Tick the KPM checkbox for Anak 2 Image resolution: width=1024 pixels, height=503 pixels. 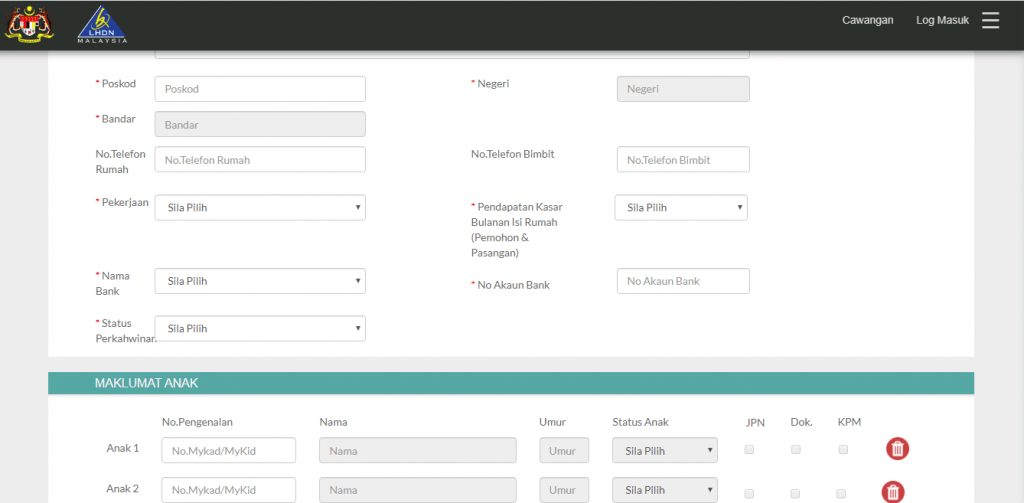click(x=841, y=494)
